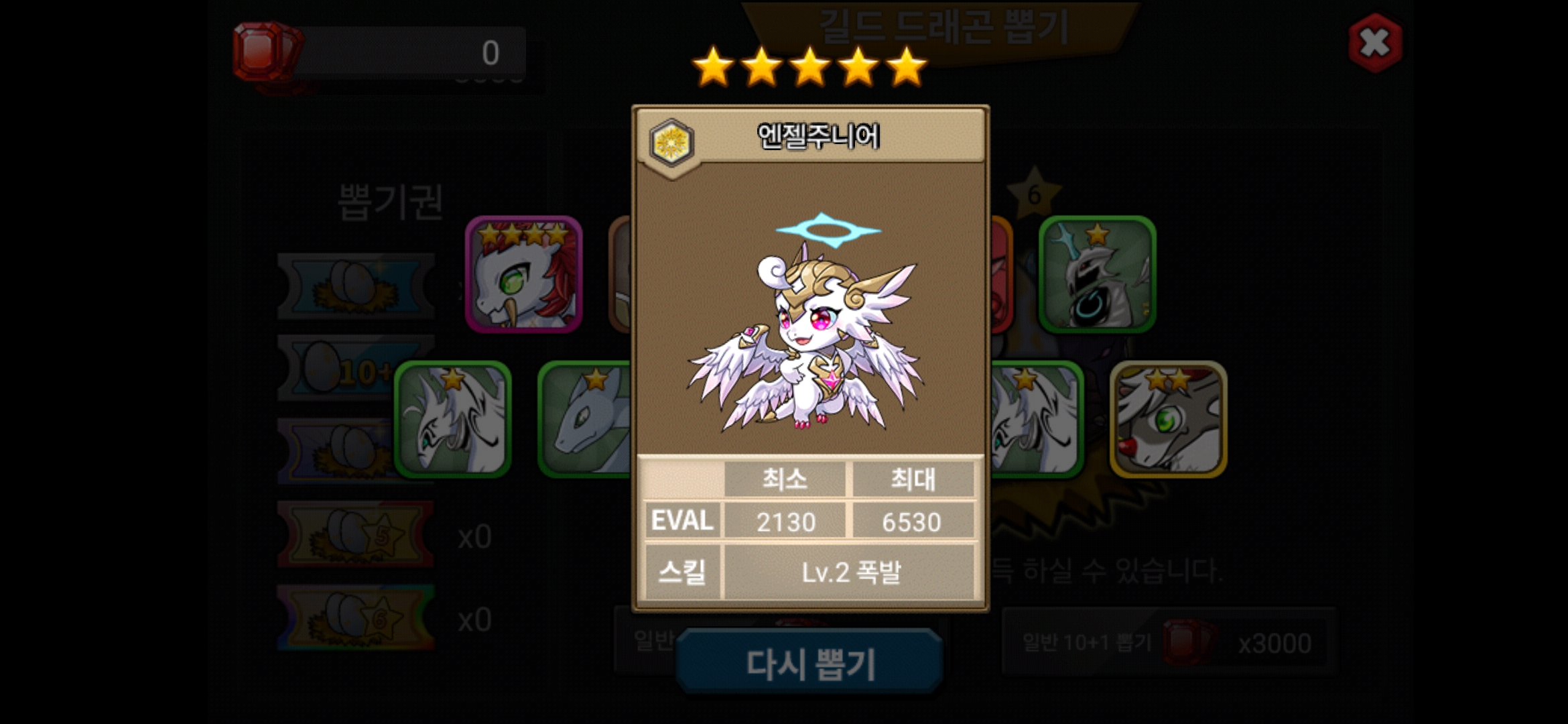
Task: Choose the 5-star egg ticket
Action: pyautogui.click(x=356, y=534)
